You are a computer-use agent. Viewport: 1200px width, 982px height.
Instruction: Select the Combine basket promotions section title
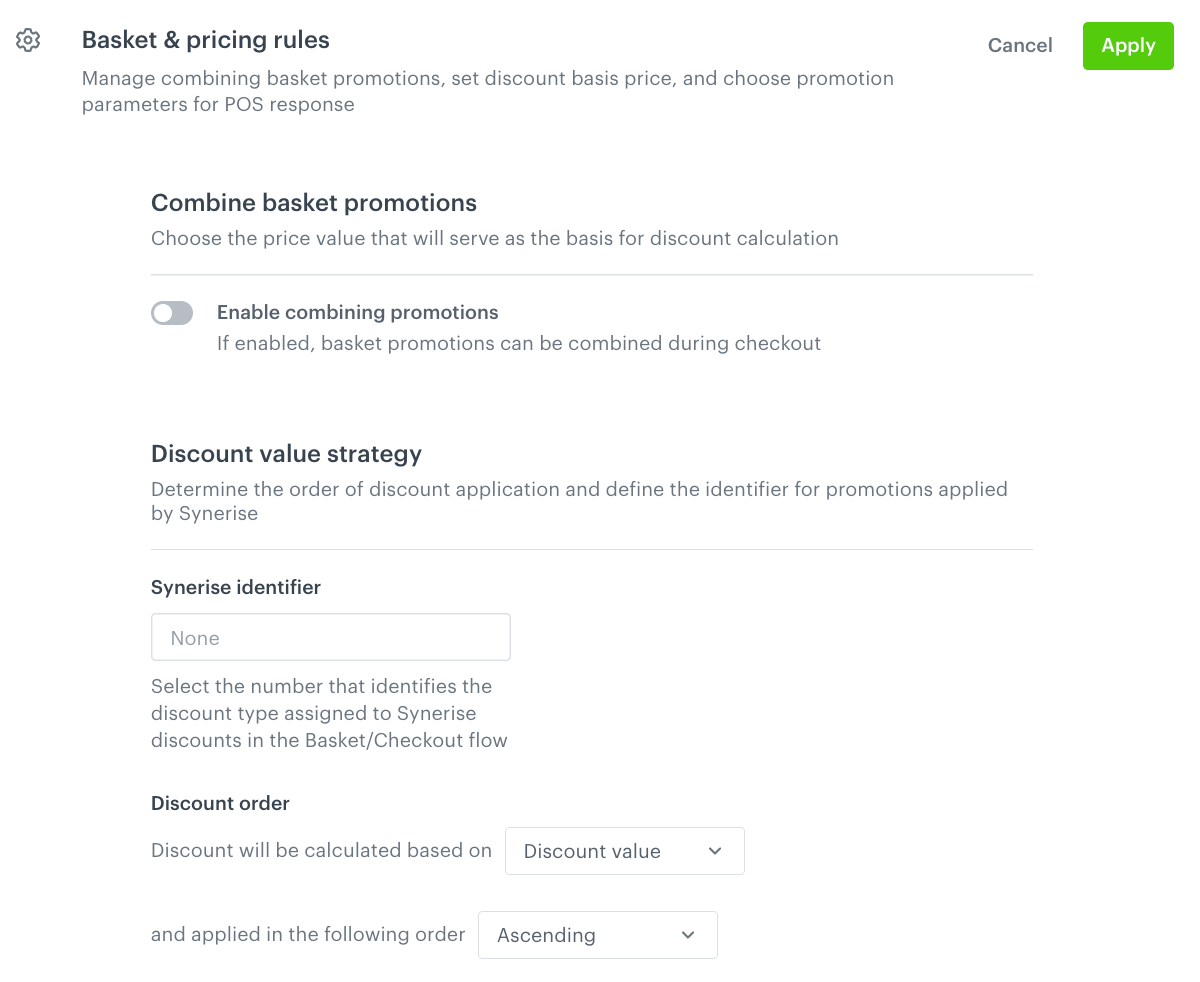313,203
